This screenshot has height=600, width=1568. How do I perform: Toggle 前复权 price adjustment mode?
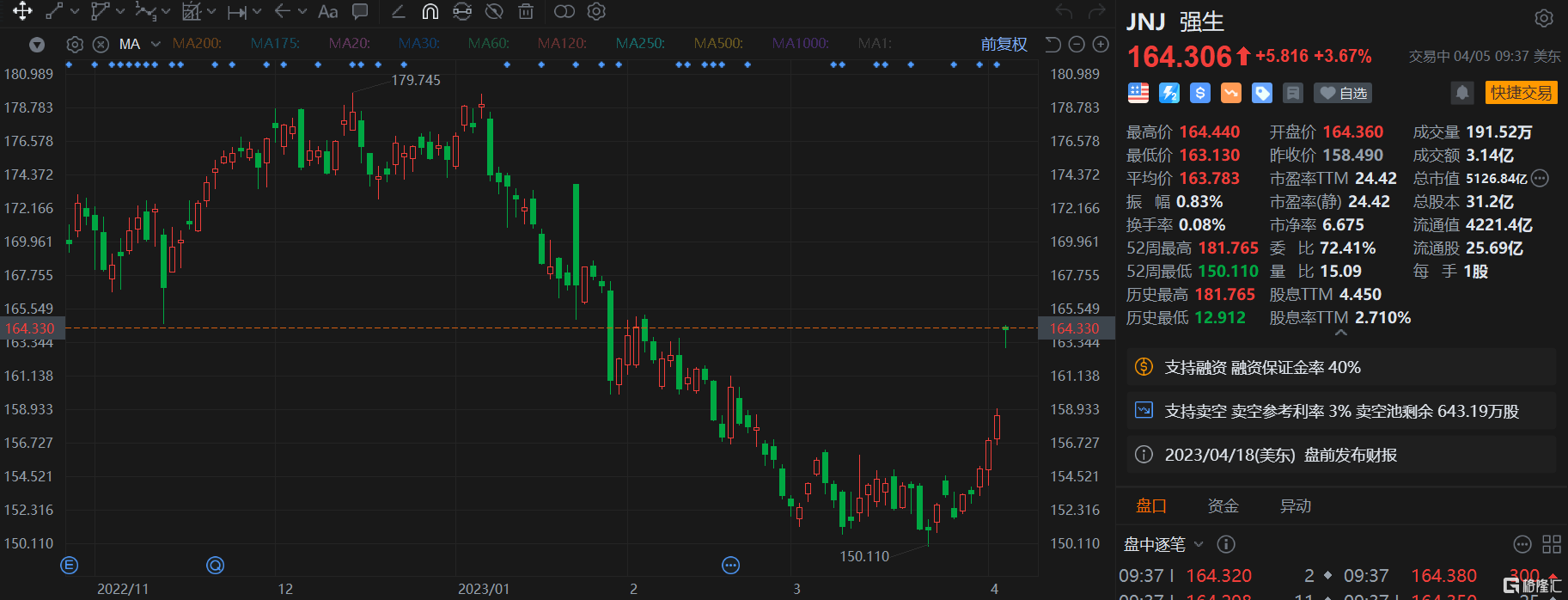pyautogui.click(x=1004, y=44)
